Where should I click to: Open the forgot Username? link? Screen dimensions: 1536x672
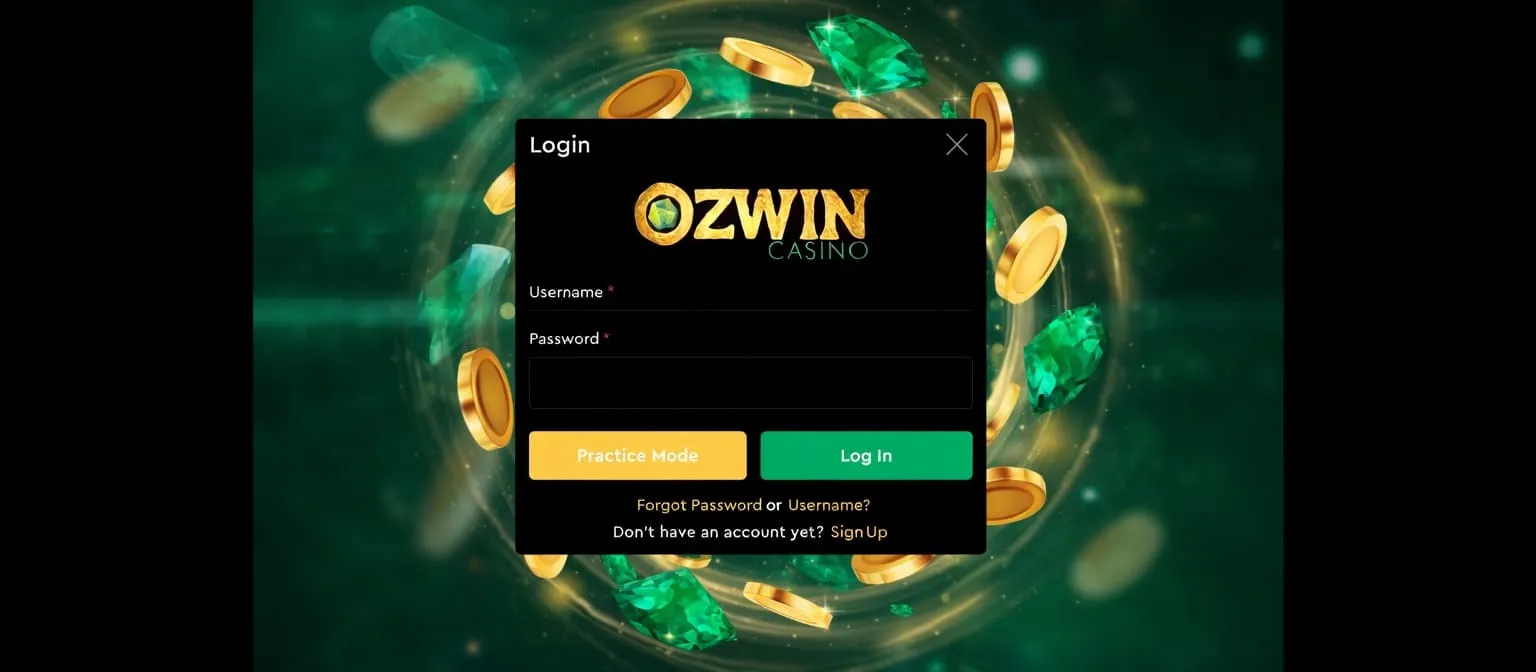tap(829, 505)
